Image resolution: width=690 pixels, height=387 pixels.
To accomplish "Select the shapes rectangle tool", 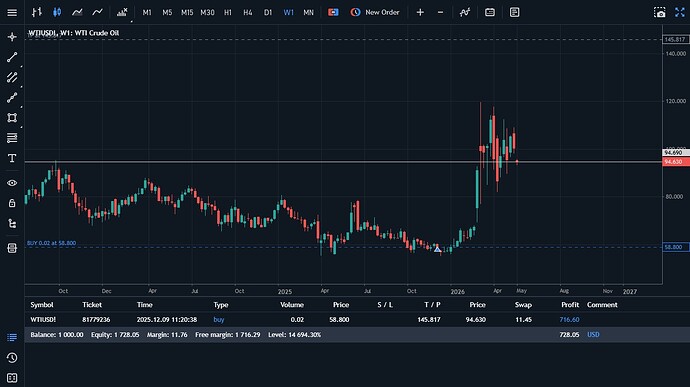I will pos(12,118).
